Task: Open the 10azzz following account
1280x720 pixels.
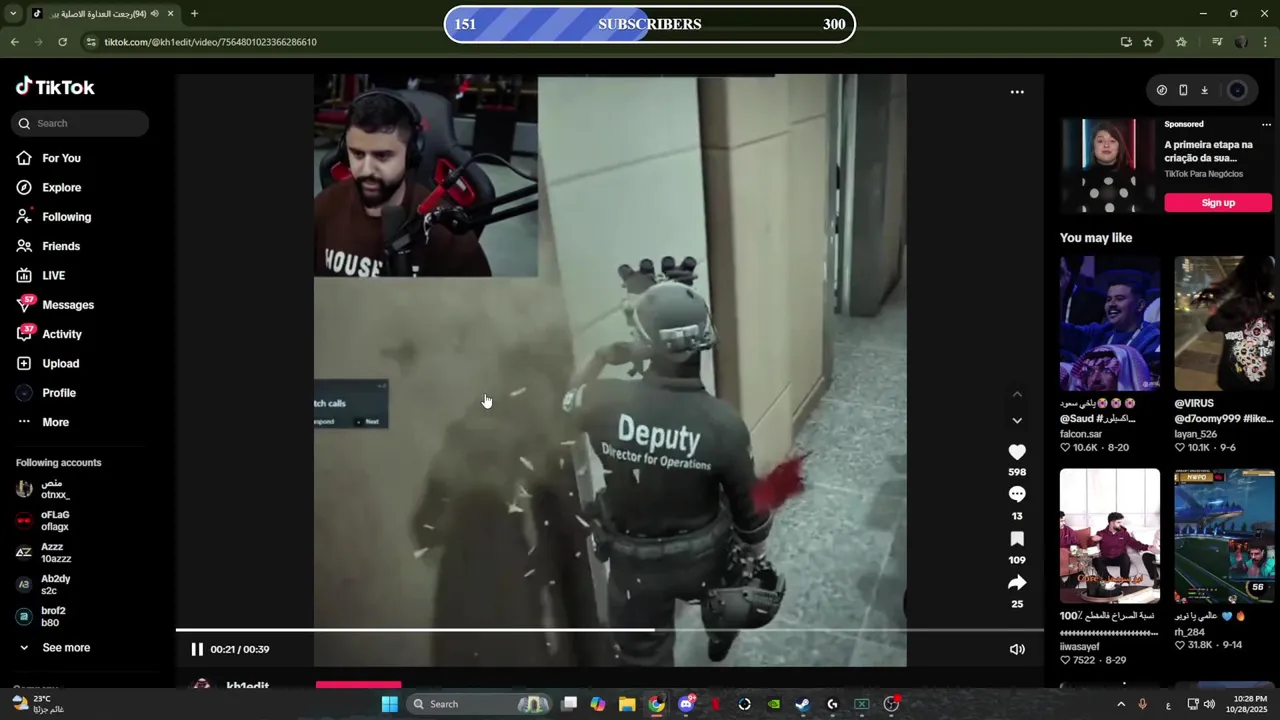Action: 44,553
